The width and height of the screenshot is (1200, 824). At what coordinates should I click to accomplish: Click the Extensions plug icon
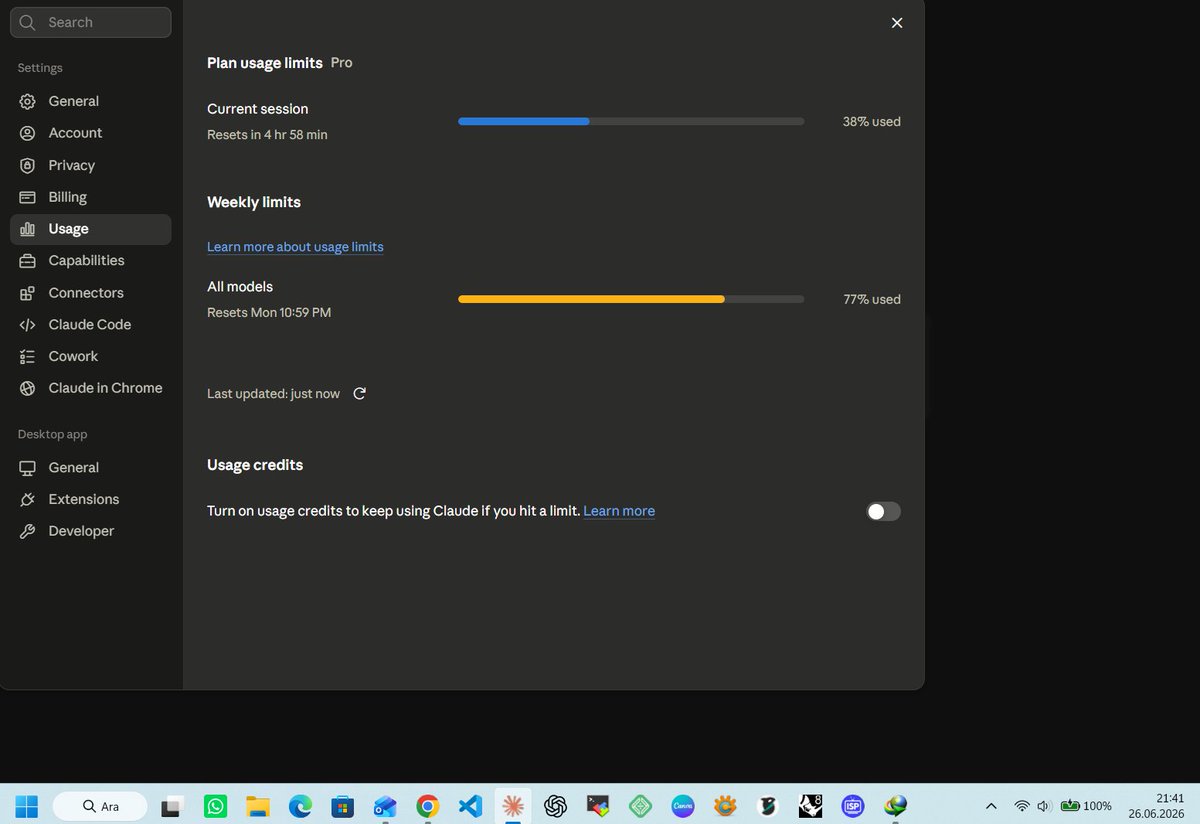click(x=28, y=500)
